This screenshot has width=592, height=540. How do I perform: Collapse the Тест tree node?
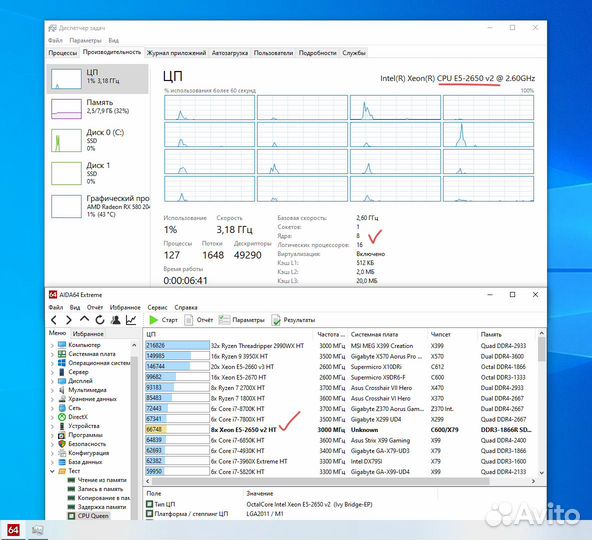52,471
